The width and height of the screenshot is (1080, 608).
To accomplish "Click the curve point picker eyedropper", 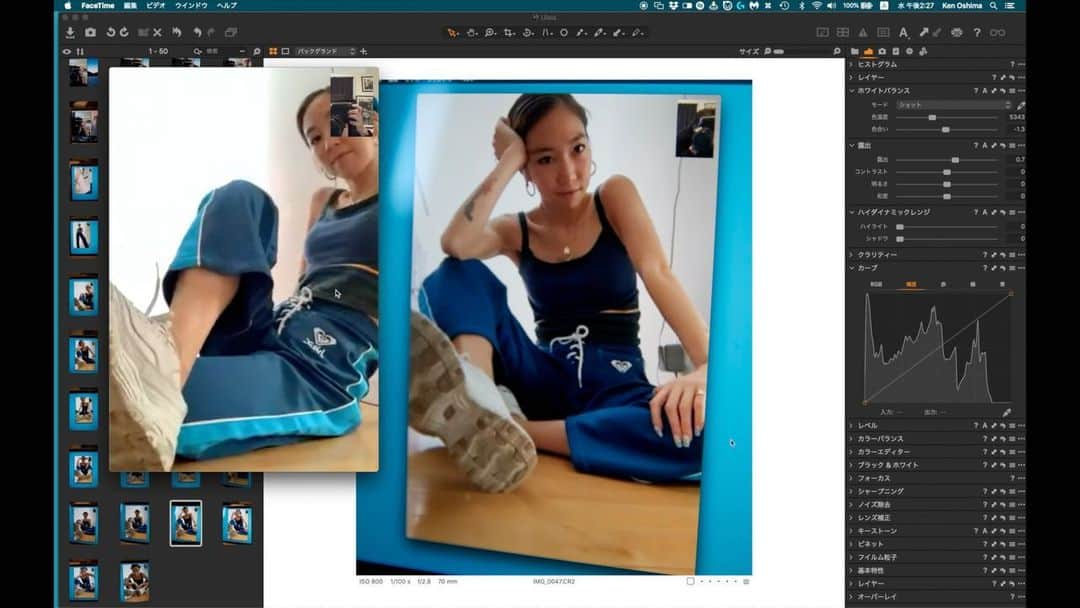I will (x=1006, y=412).
